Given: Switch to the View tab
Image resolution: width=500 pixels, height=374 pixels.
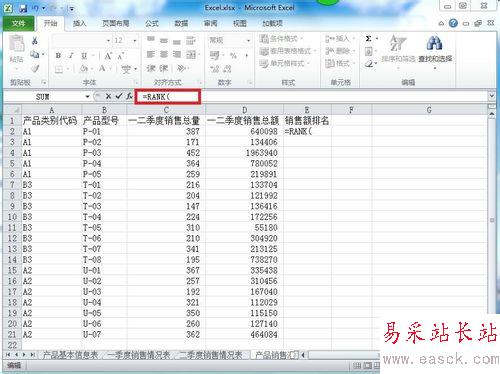Looking at the screenshot, I should 240,23.
